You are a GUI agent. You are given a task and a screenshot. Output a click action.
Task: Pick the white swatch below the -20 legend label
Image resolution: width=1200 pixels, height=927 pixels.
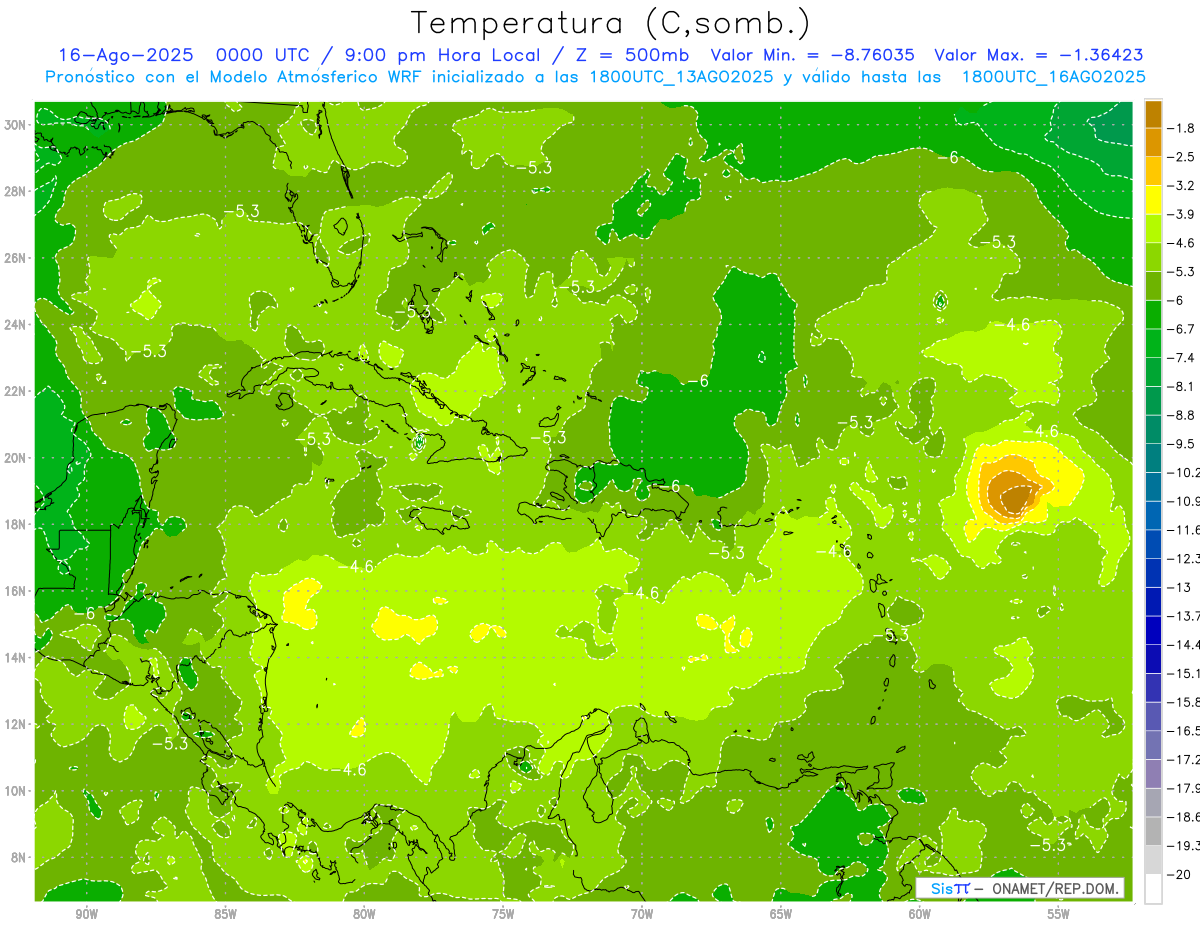pos(1153,889)
